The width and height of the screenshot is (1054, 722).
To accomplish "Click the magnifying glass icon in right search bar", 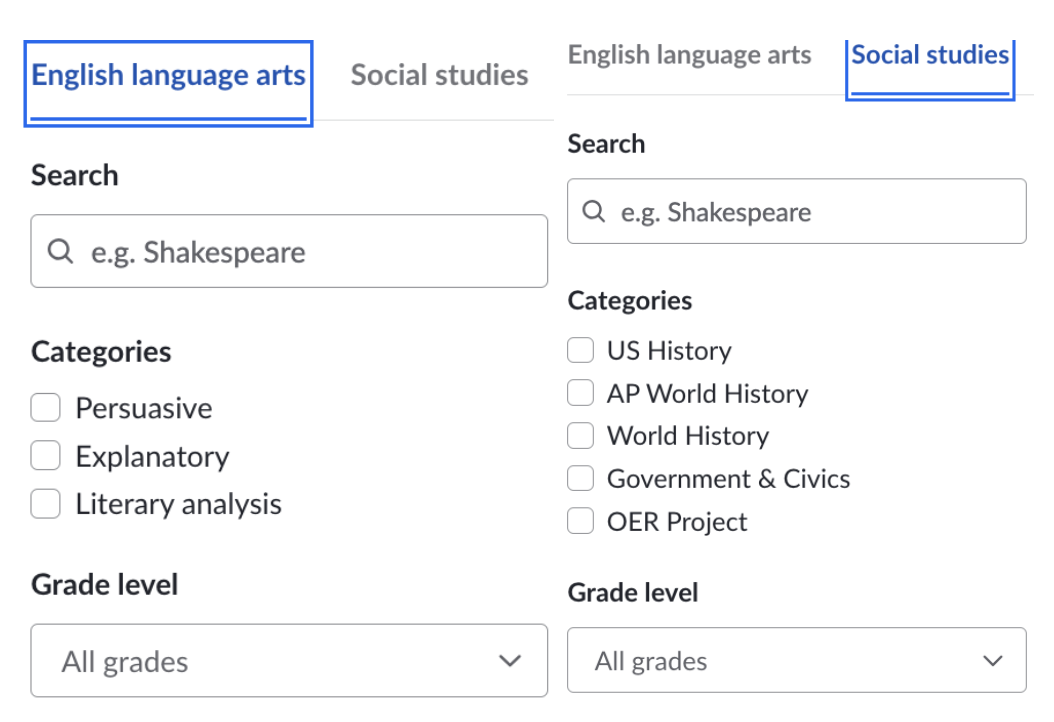I will (596, 211).
